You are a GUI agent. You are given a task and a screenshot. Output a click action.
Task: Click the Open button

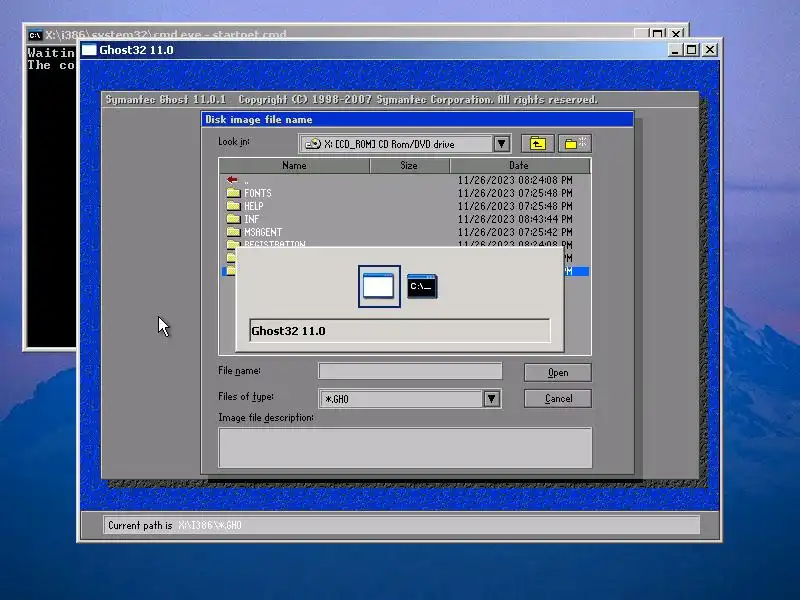coord(558,372)
